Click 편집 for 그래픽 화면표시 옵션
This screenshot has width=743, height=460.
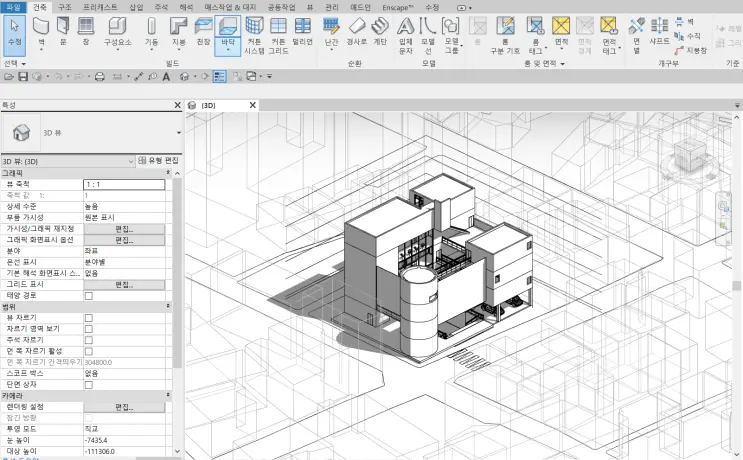(x=124, y=240)
